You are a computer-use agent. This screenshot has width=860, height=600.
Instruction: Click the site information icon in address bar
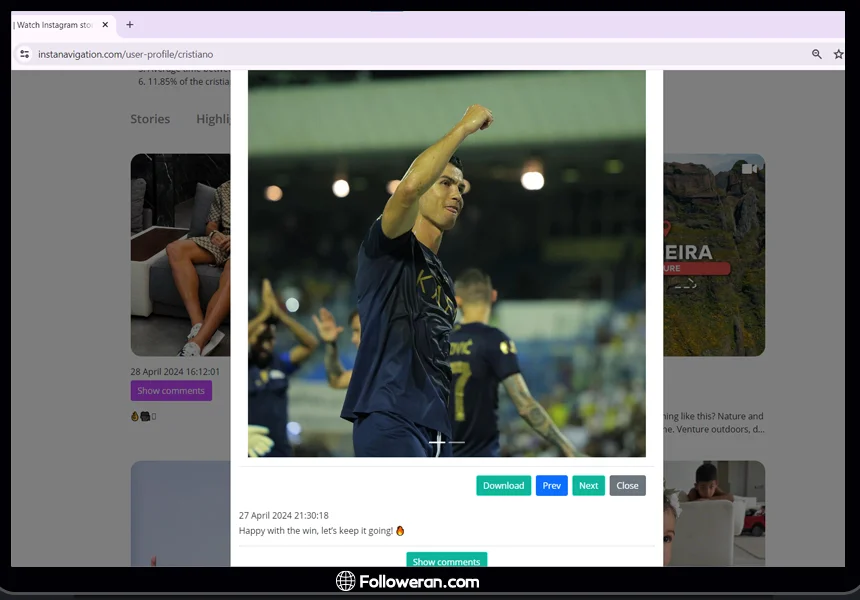pos(25,54)
